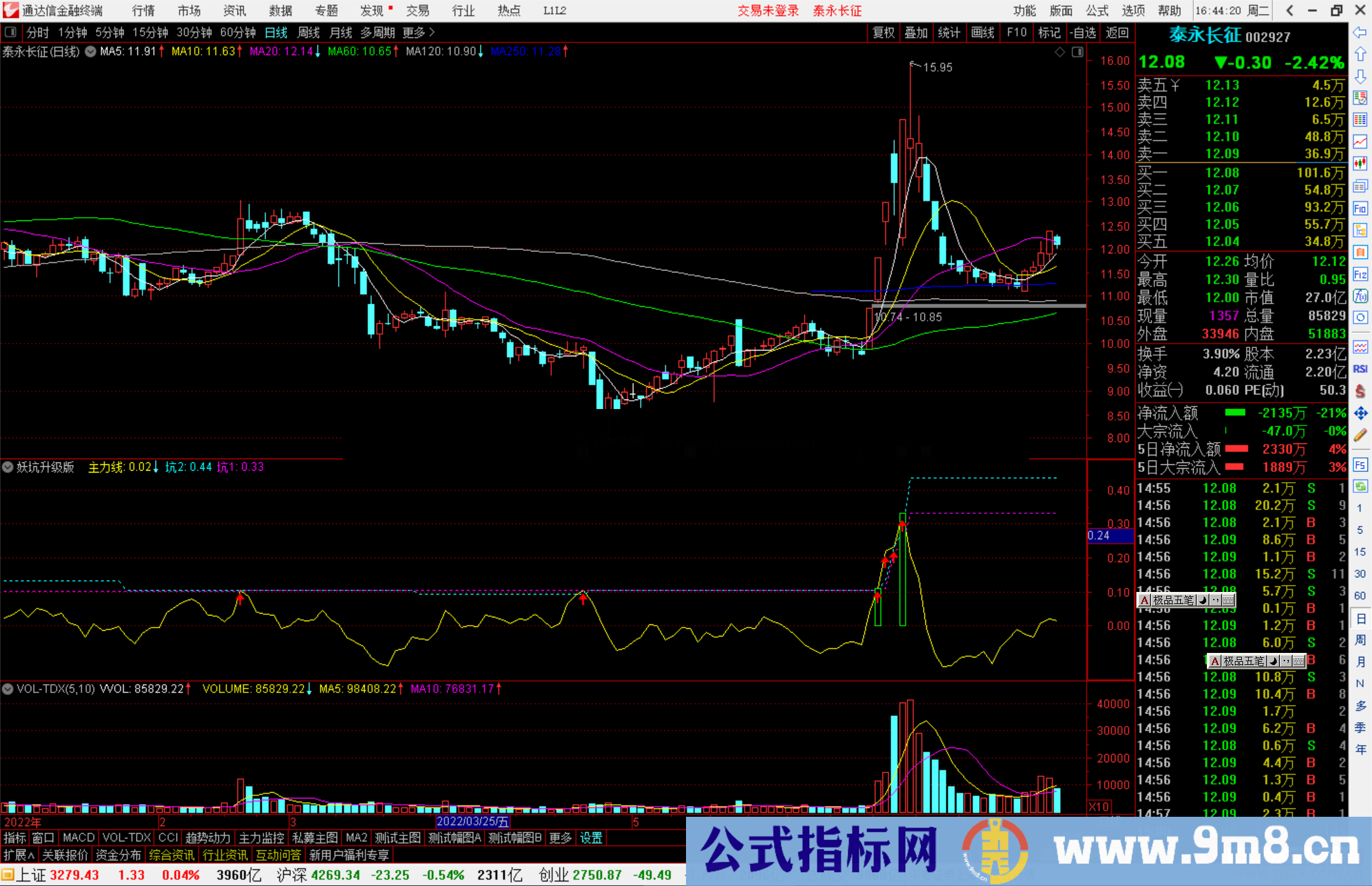This screenshot has width=1372, height=886.
Task: Toggle the main chart MA circle icon
Action: [x=90, y=52]
